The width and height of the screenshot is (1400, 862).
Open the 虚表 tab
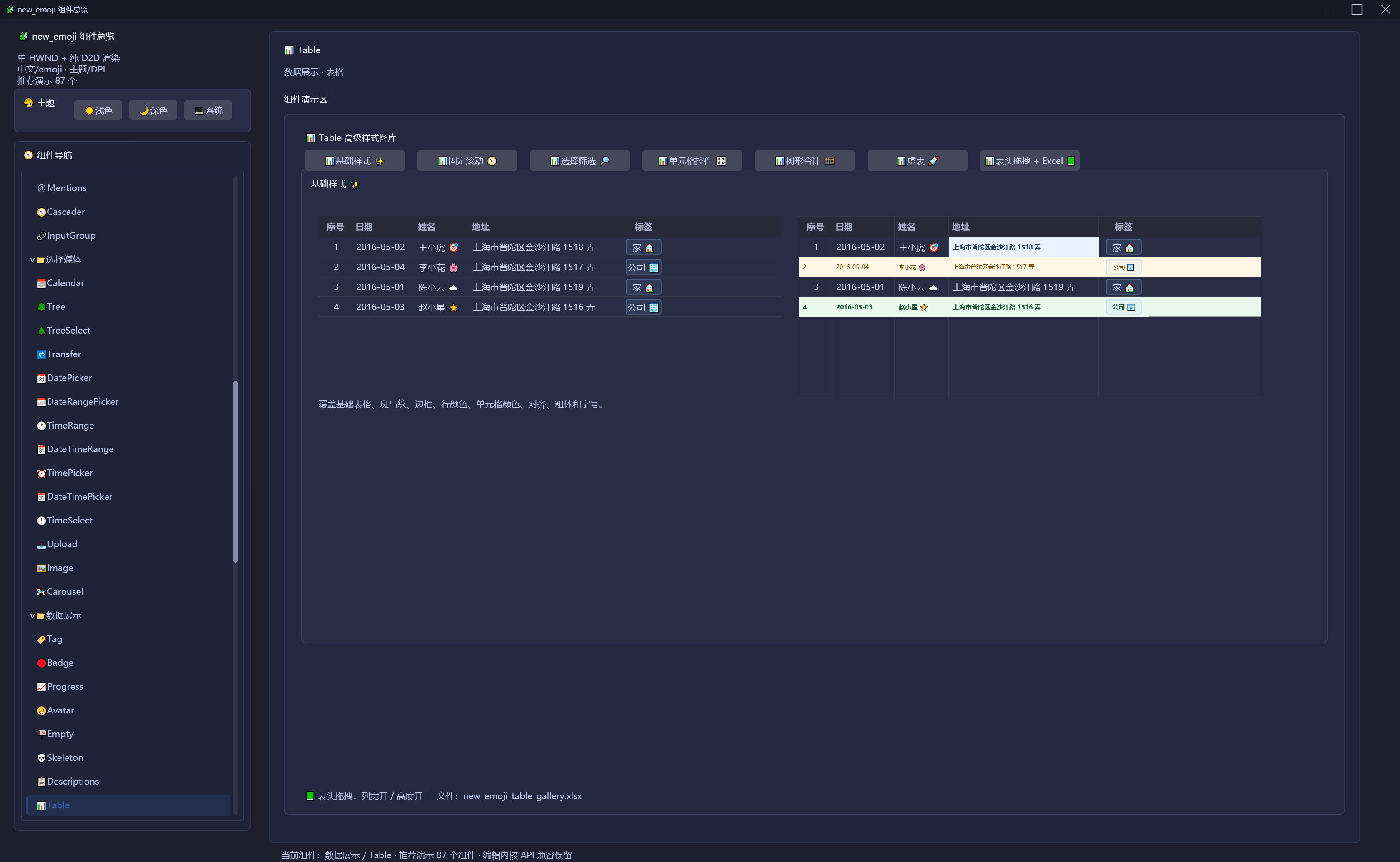pyautogui.click(x=917, y=161)
